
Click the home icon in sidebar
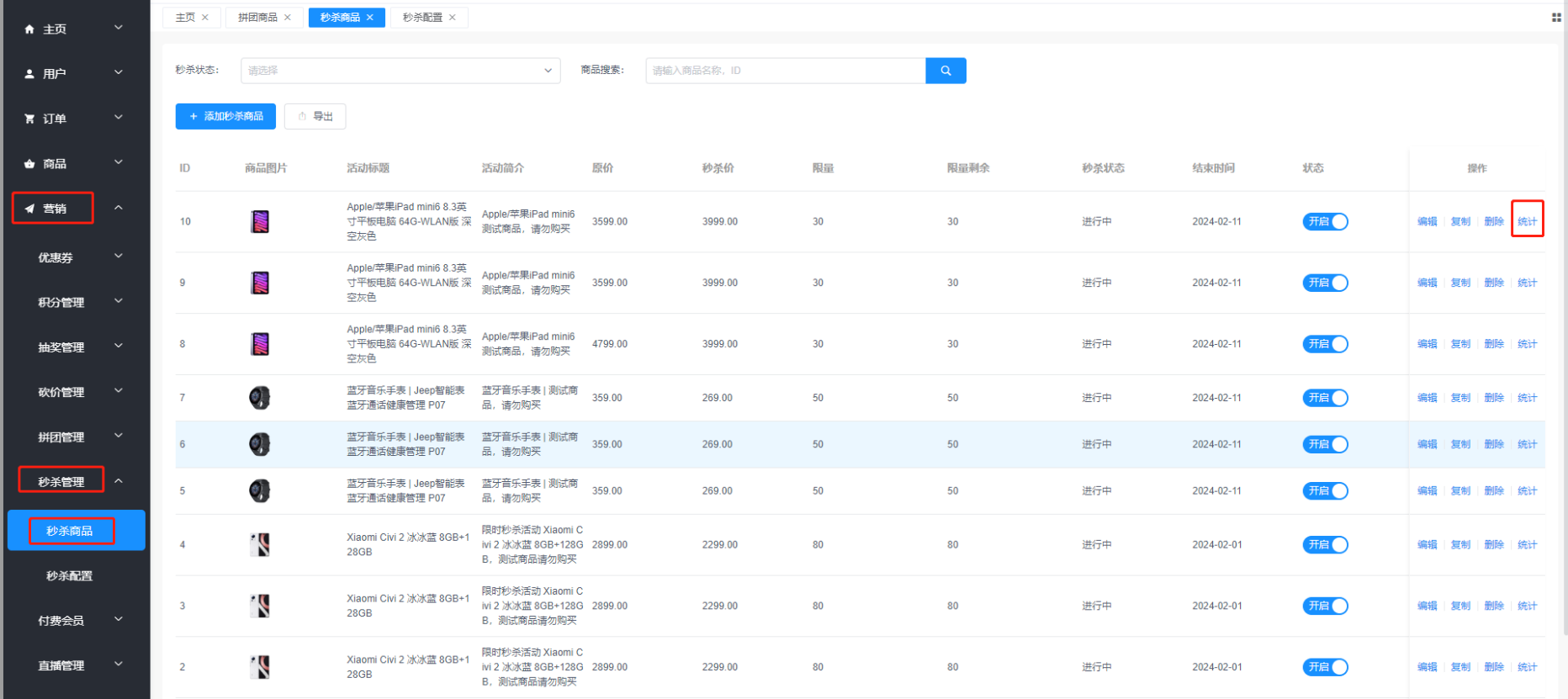[x=29, y=29]
